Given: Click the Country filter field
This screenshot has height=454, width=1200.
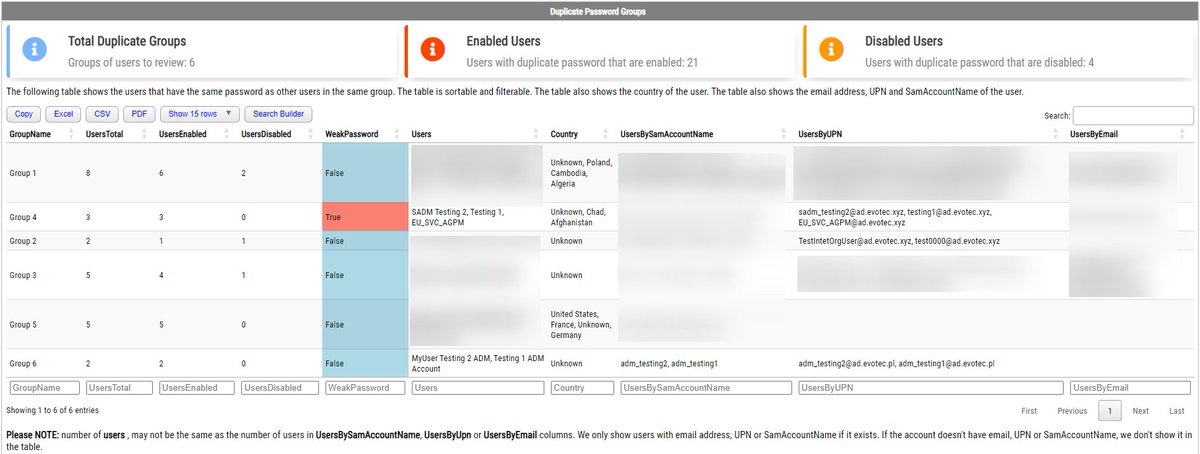Looking at the screenshot, I should (581, 387).
